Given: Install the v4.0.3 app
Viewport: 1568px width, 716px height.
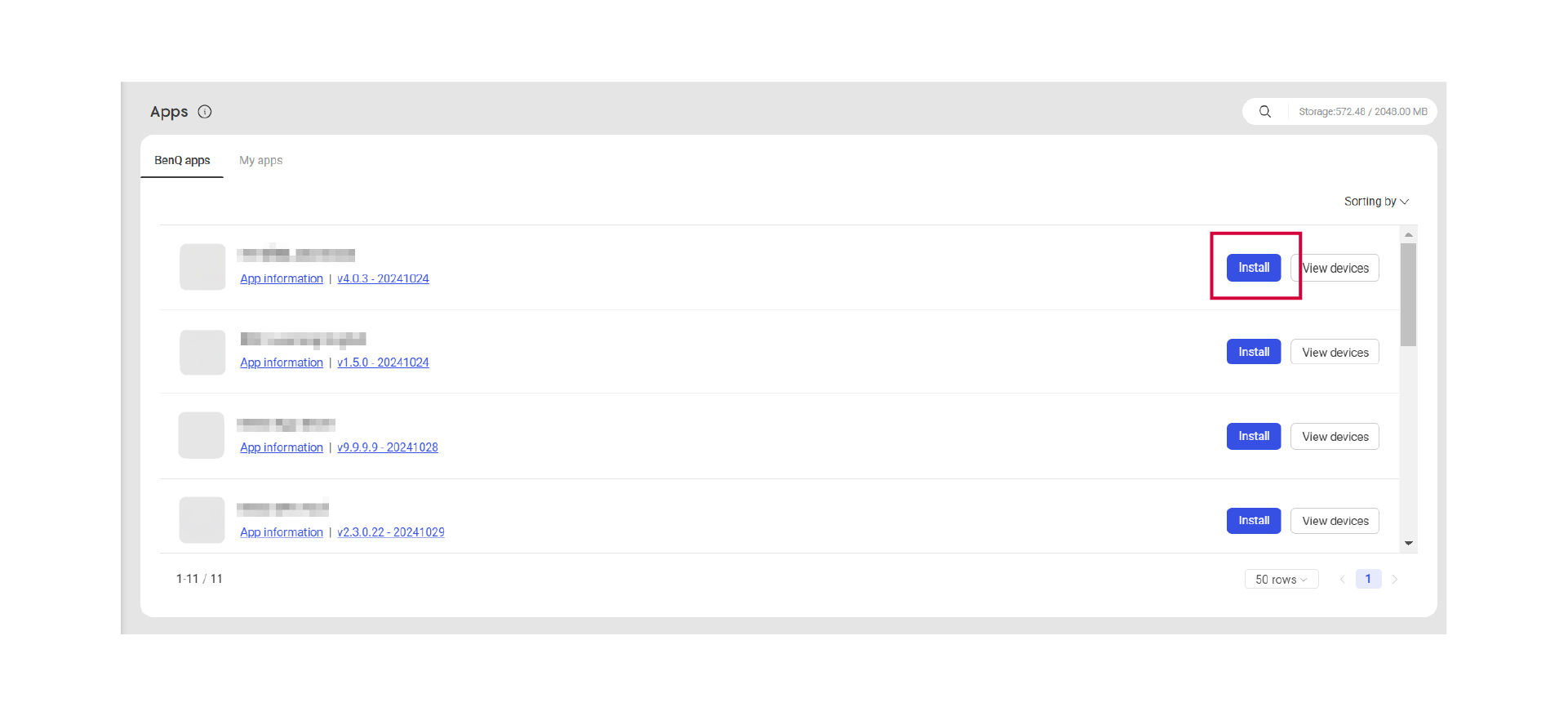Looking at the screenshot, I should point(1253,268).
